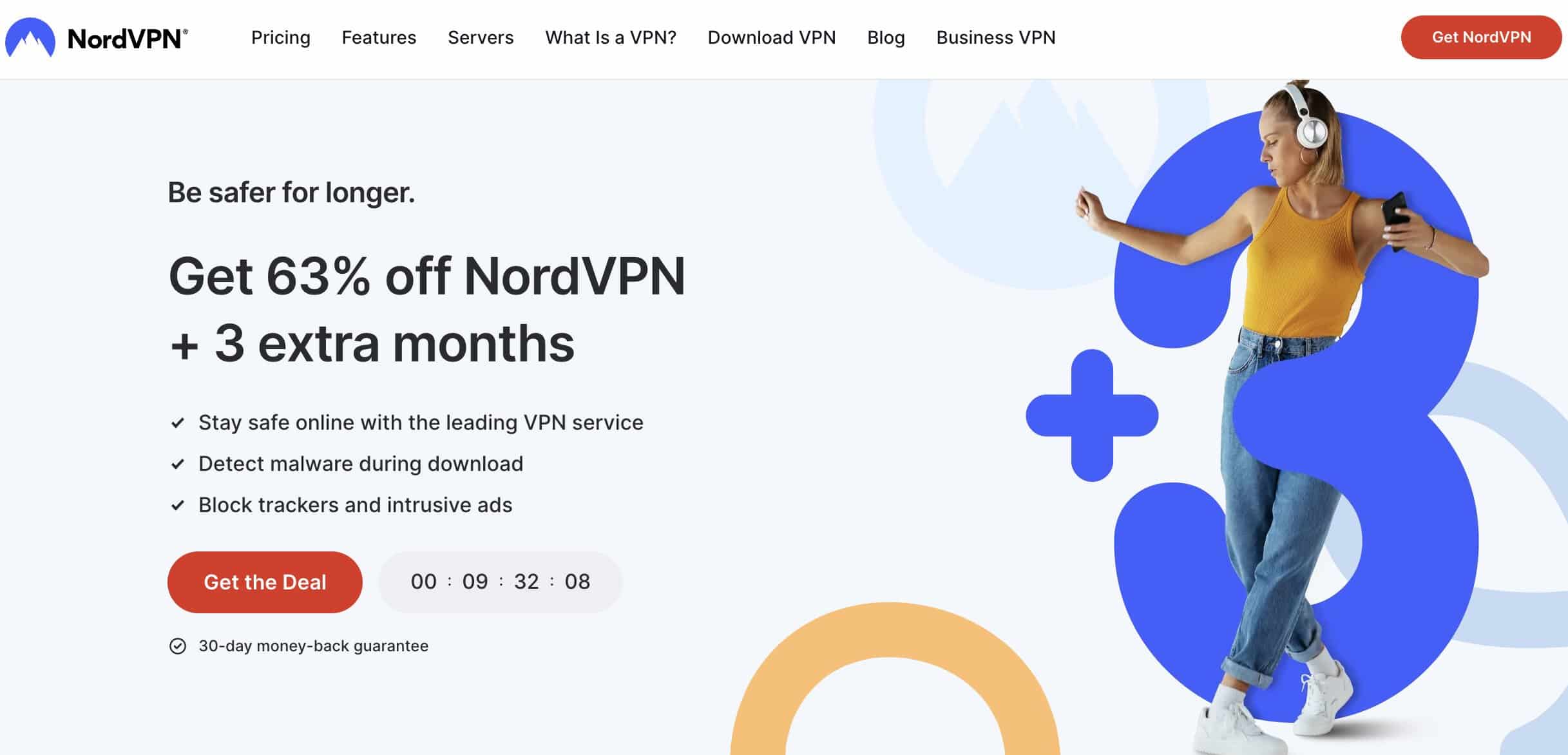Click the Download VPN menu item

[x=771, y=37]
